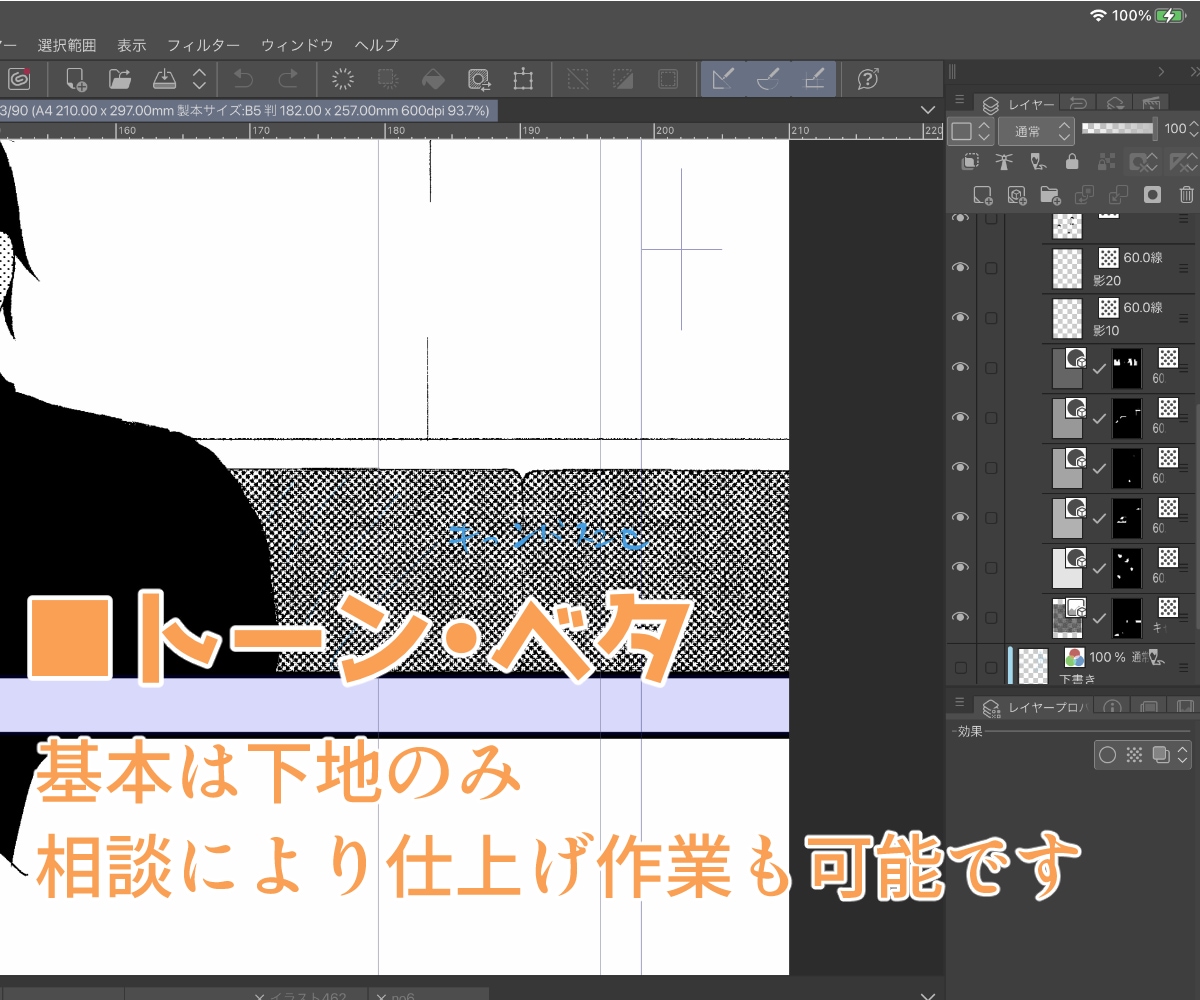Hide the tone layer directly above 下書き
The width and height of the screenshot is (1200, 1000).
(961, 617)
